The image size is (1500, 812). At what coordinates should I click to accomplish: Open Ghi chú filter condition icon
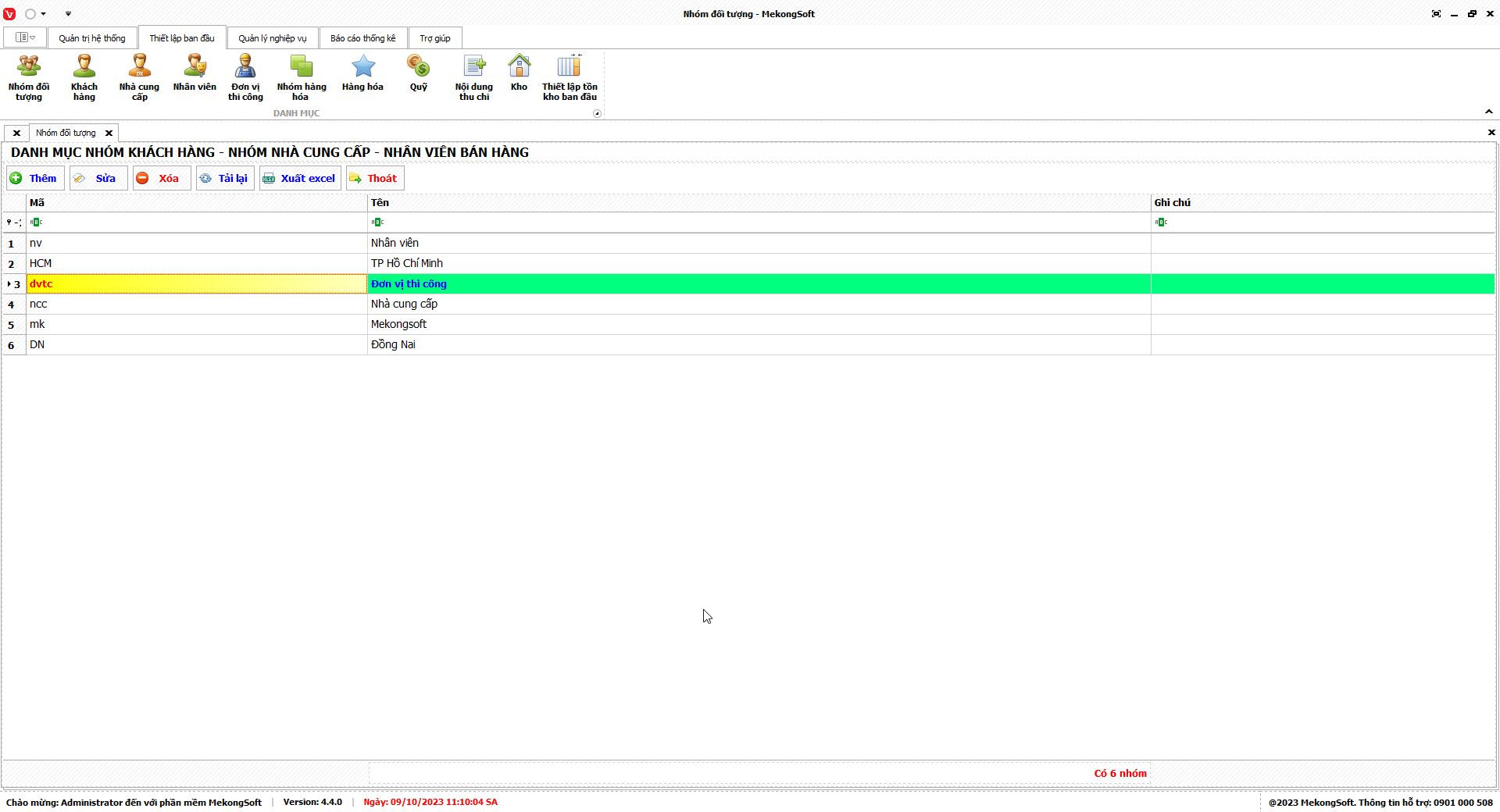[1161, 223]
